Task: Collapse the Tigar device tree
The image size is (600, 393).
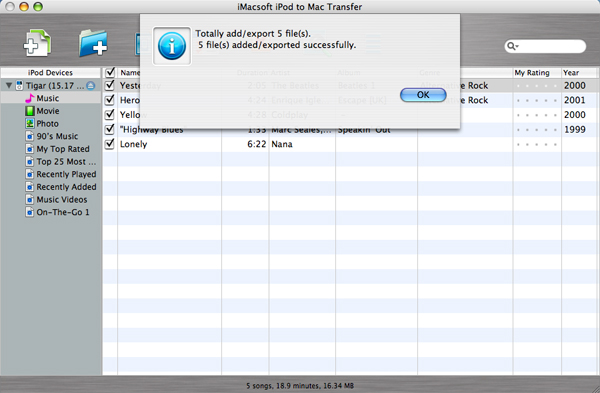Action: pos(8,85)
